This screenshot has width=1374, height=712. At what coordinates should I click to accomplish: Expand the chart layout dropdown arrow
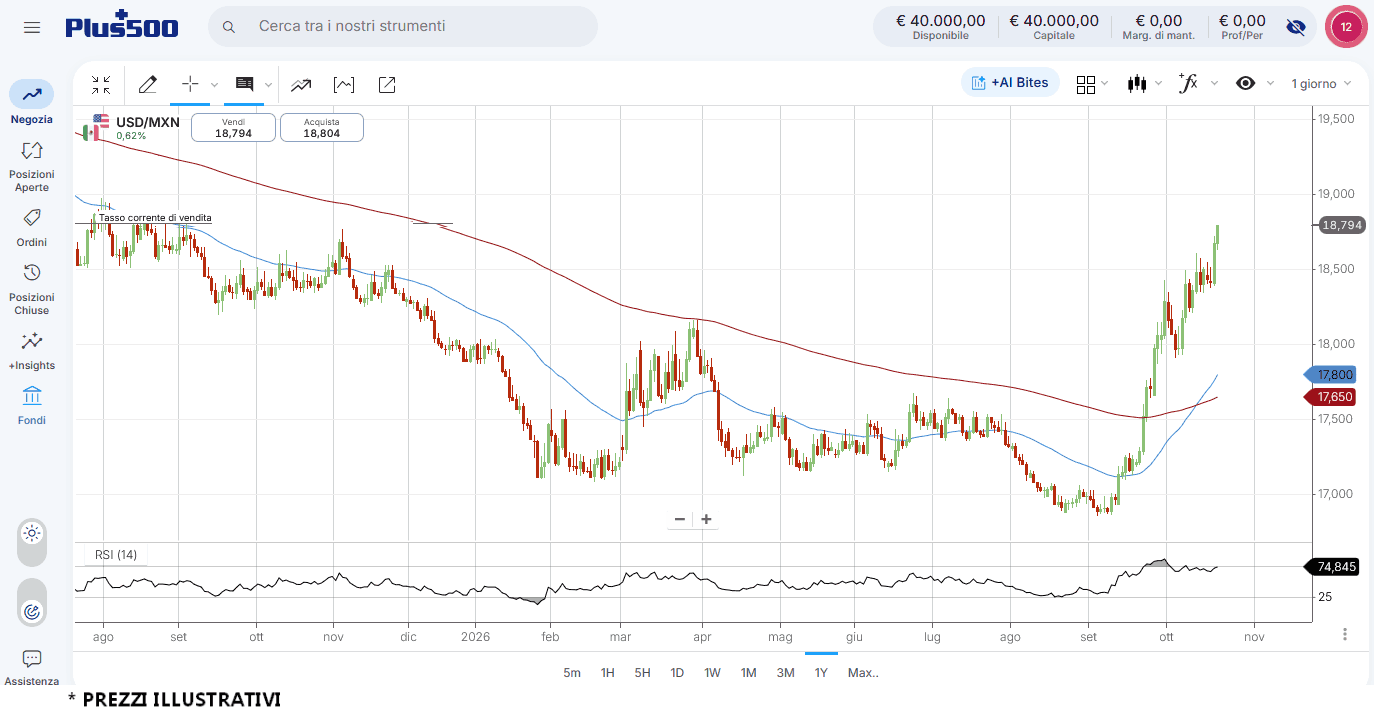pos(1105,84)
